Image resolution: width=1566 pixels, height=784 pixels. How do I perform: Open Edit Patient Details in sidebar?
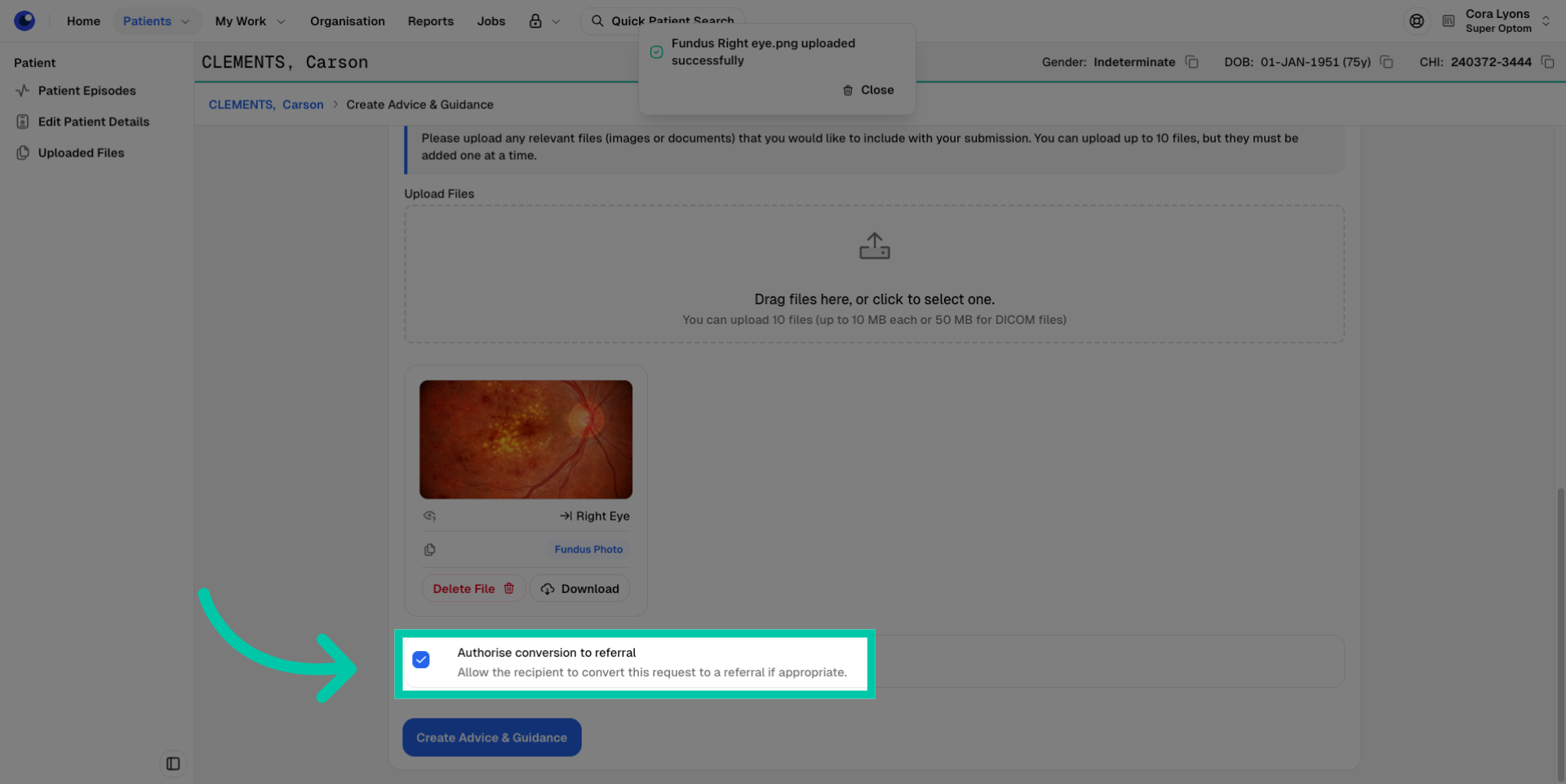[x=93, y=122]
